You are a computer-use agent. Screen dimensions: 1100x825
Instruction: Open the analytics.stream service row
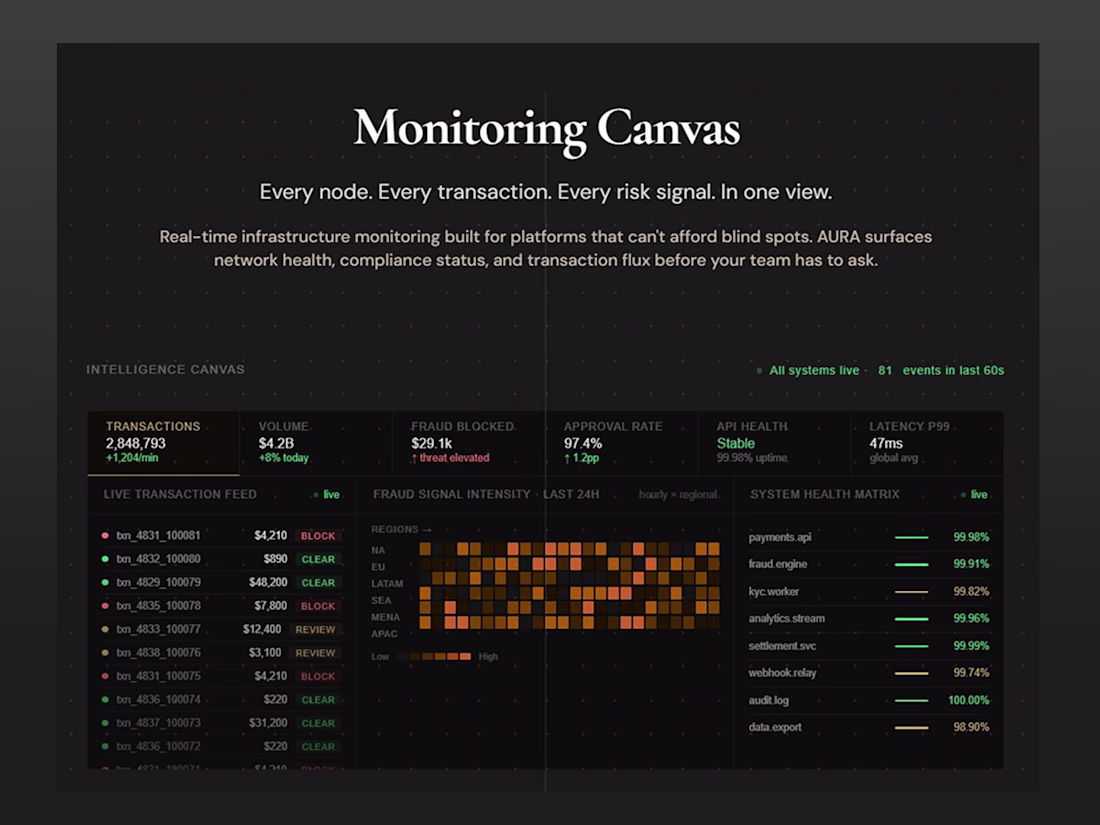[868, 619]
